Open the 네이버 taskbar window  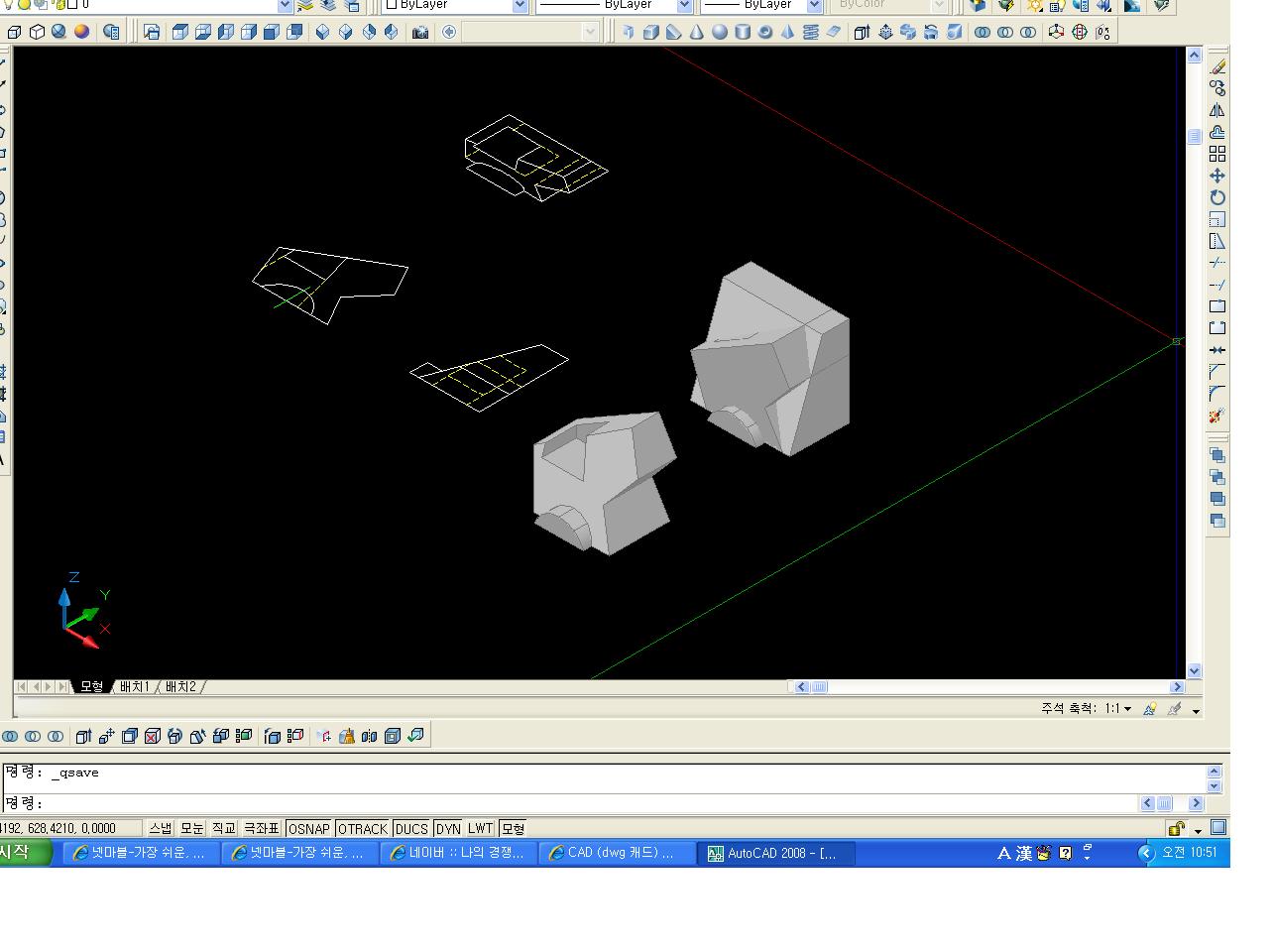coord(458,853)
